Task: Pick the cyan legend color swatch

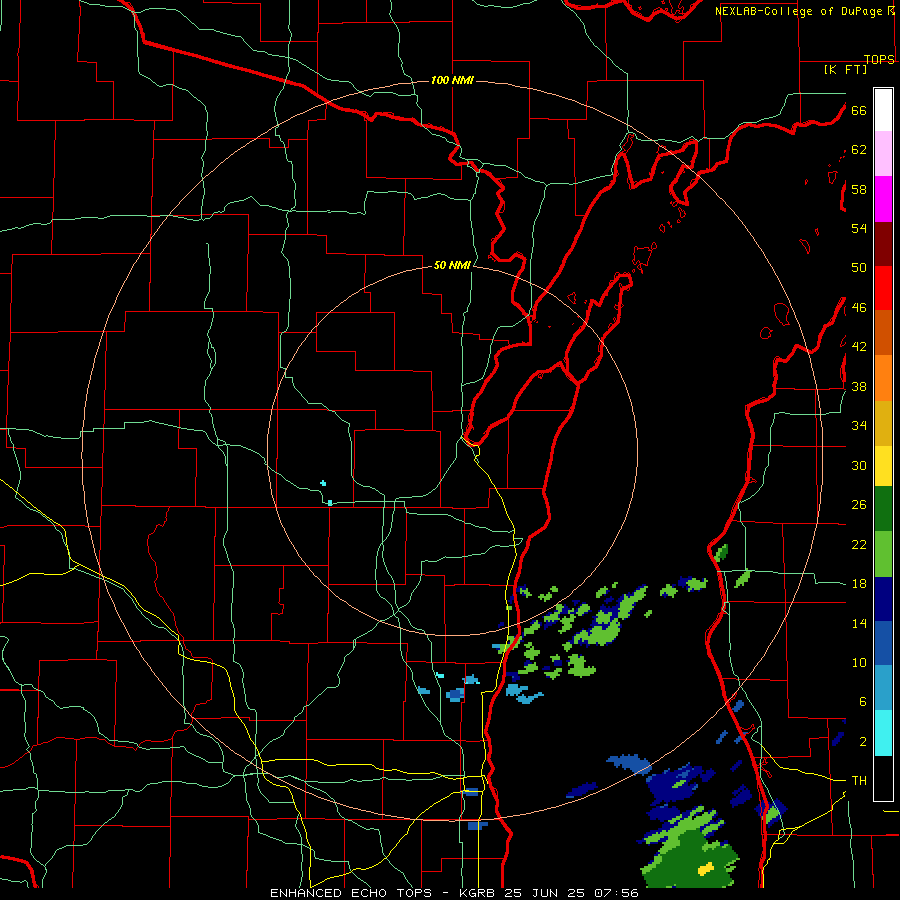Action: [x=883, y=733]
